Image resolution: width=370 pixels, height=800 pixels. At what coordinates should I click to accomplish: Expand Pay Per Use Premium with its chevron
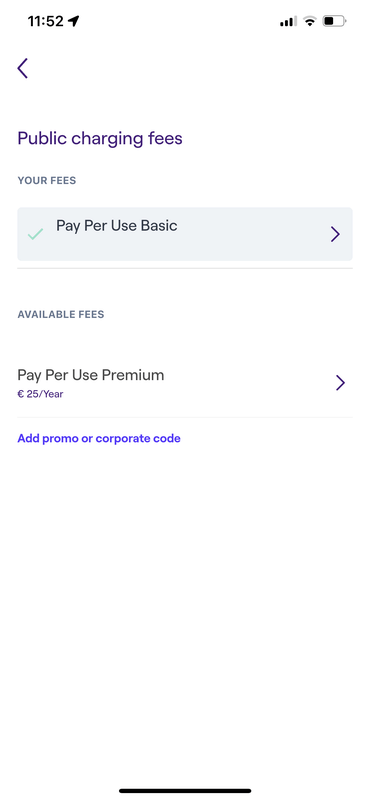click(340, 383)
